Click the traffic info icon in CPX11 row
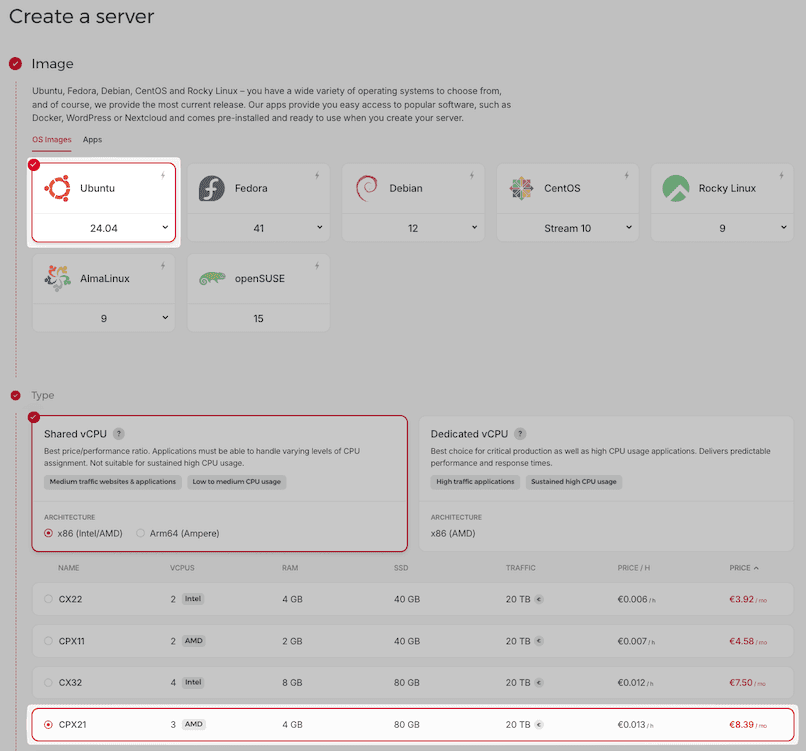Image resolution: width=806 pixels, height=751 pixels. point(539,641)
